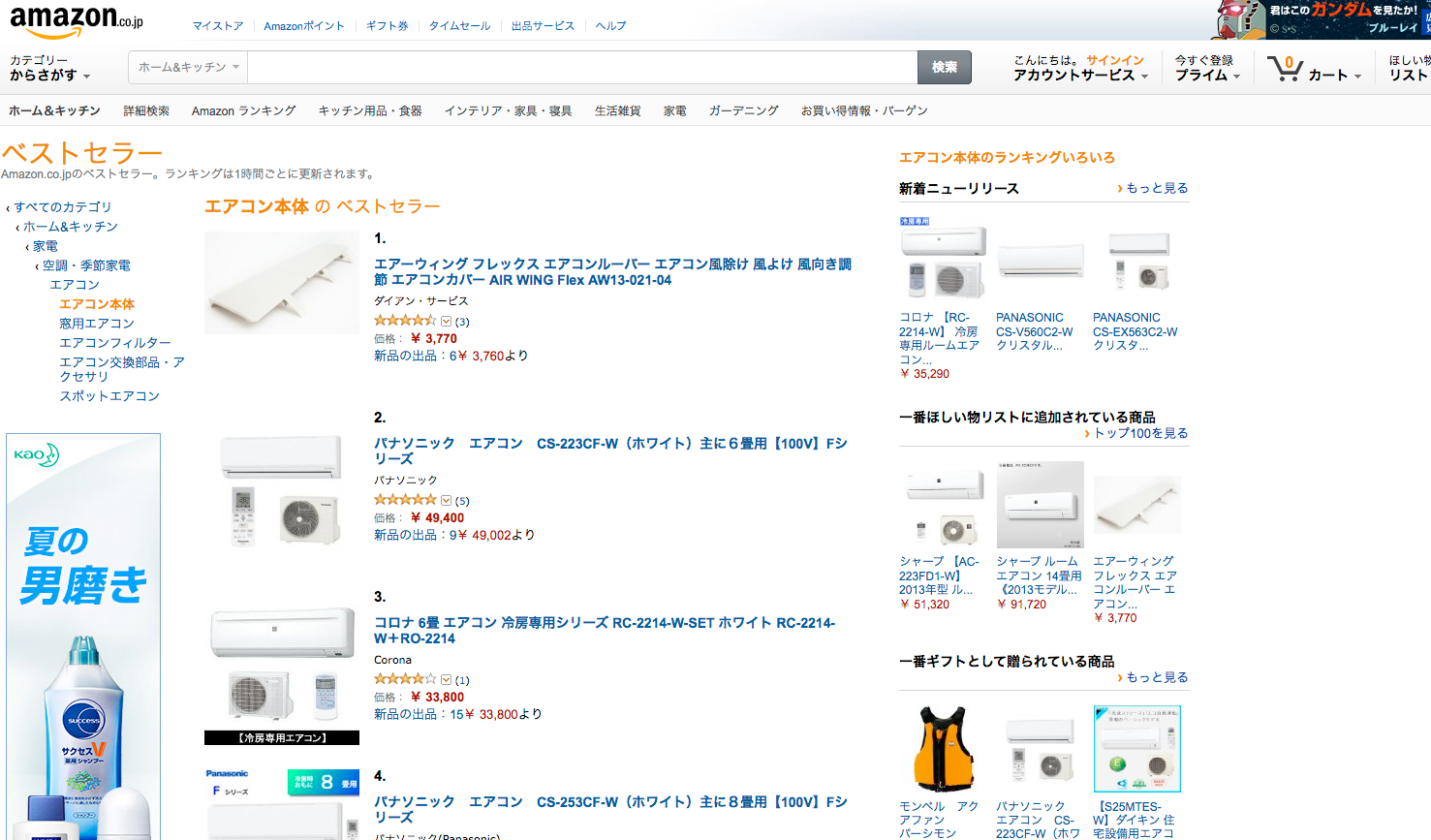Select 窓用エアコン category
This screenshot has height=840, width=1431.
pyautogui.click(x=97, y=324)
